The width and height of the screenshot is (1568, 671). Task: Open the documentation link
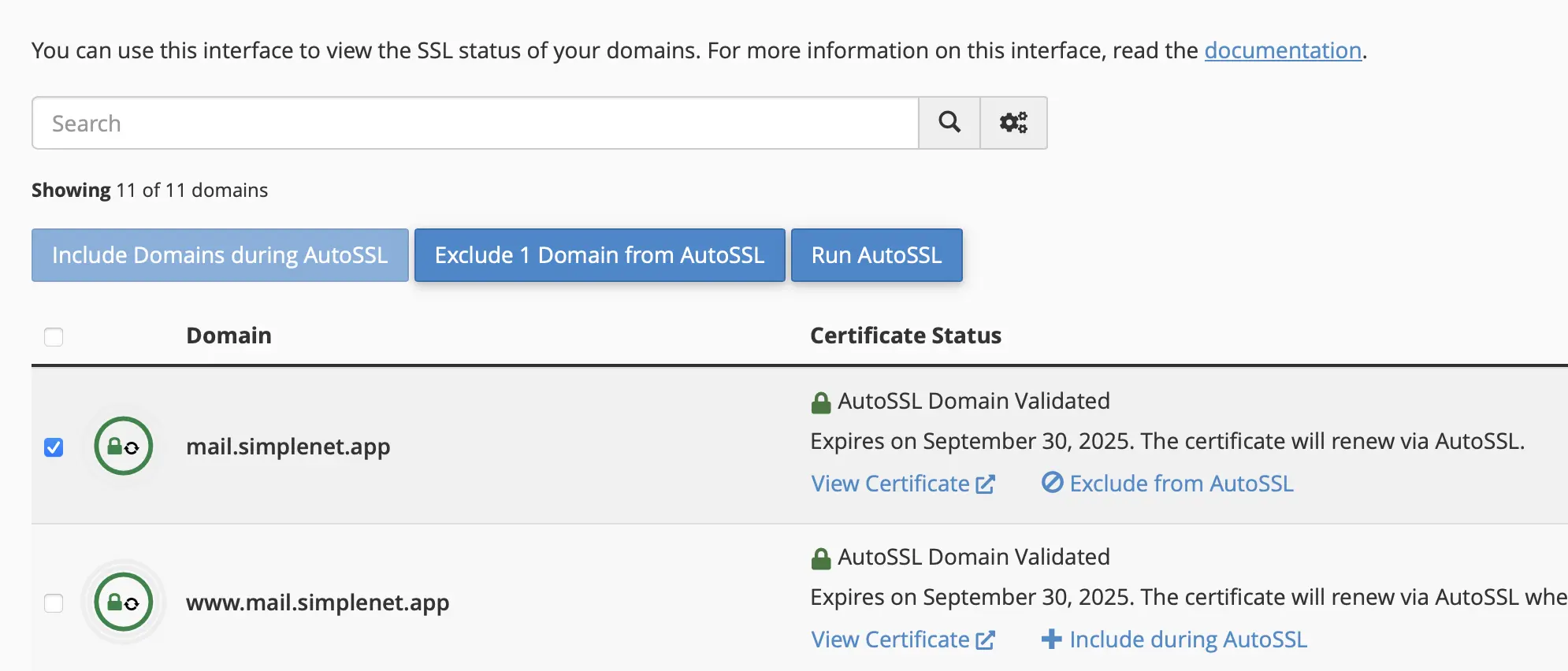click(1283, 50)
